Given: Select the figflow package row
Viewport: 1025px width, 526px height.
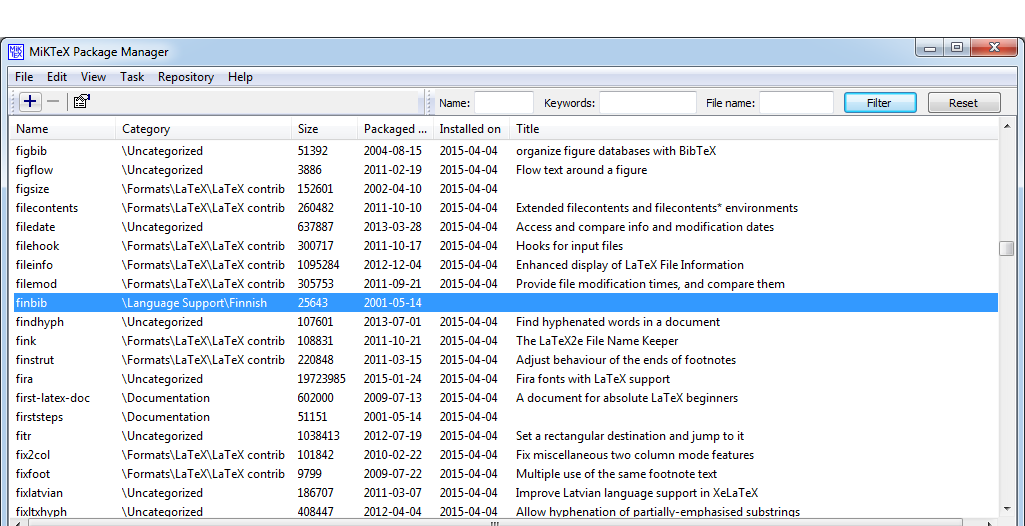Looking at the screenshot, I should pos(506,170).
